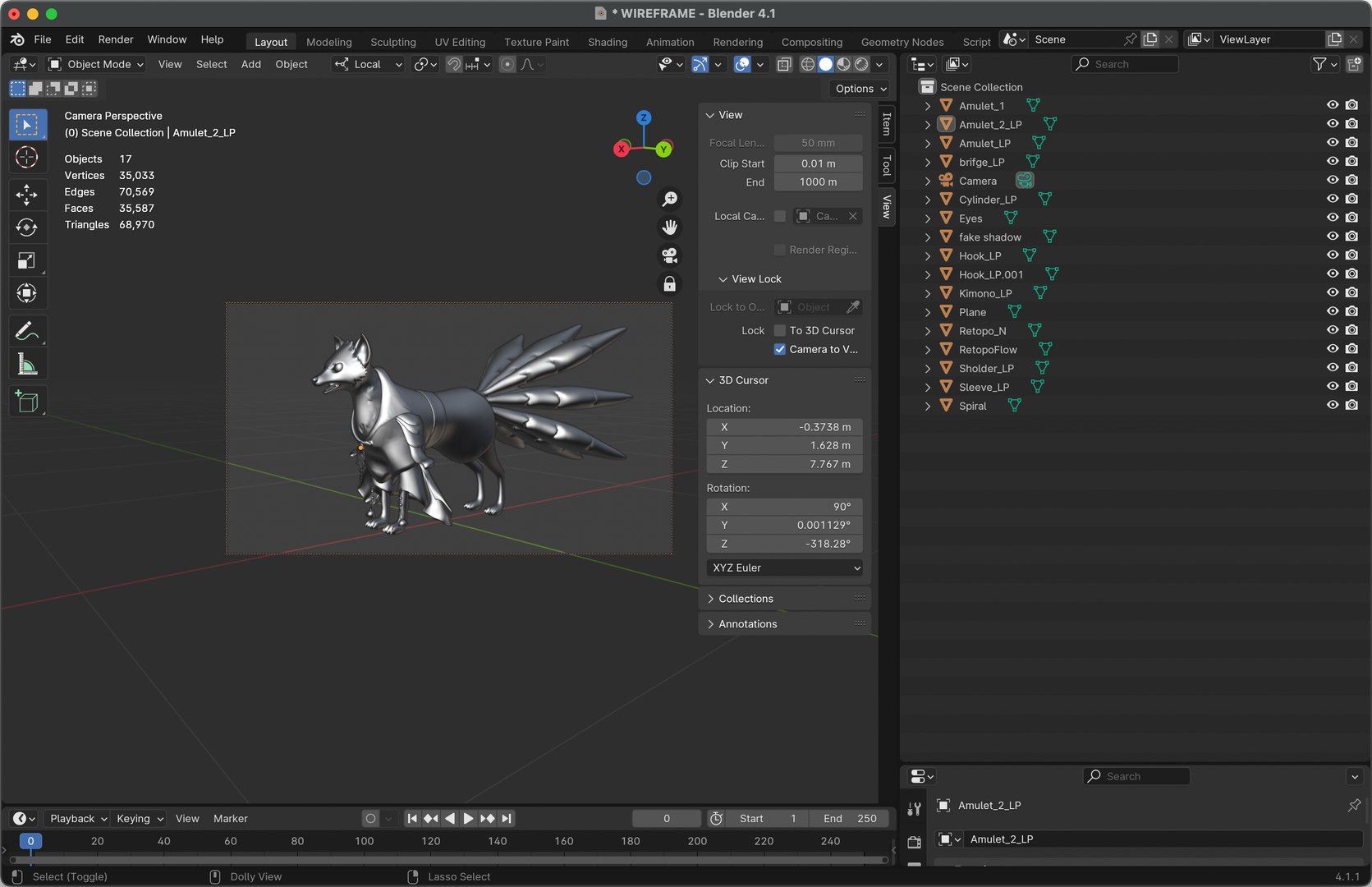This screenshot has height=887, width=1372.
Task: Select the Move tool in toolbar
Action: [26, 195]
